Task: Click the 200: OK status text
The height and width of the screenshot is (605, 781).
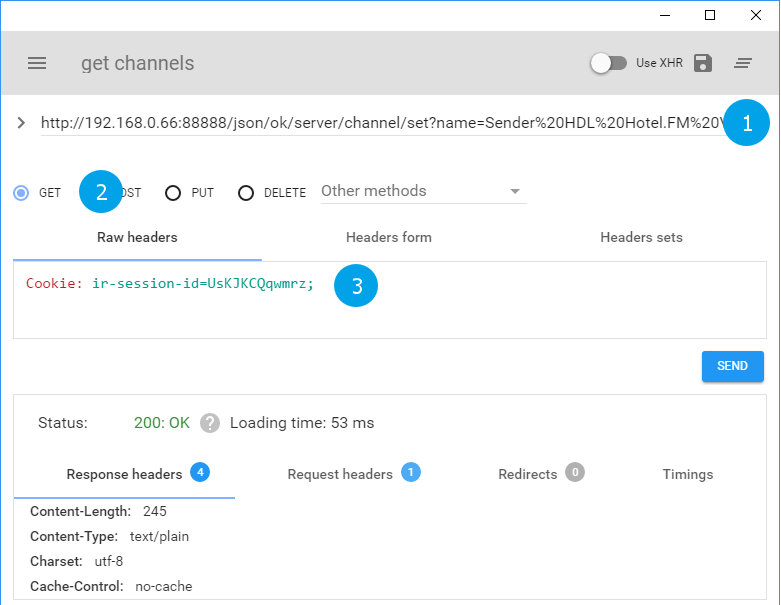Action: pyautogui.click(x=162, y=423)
